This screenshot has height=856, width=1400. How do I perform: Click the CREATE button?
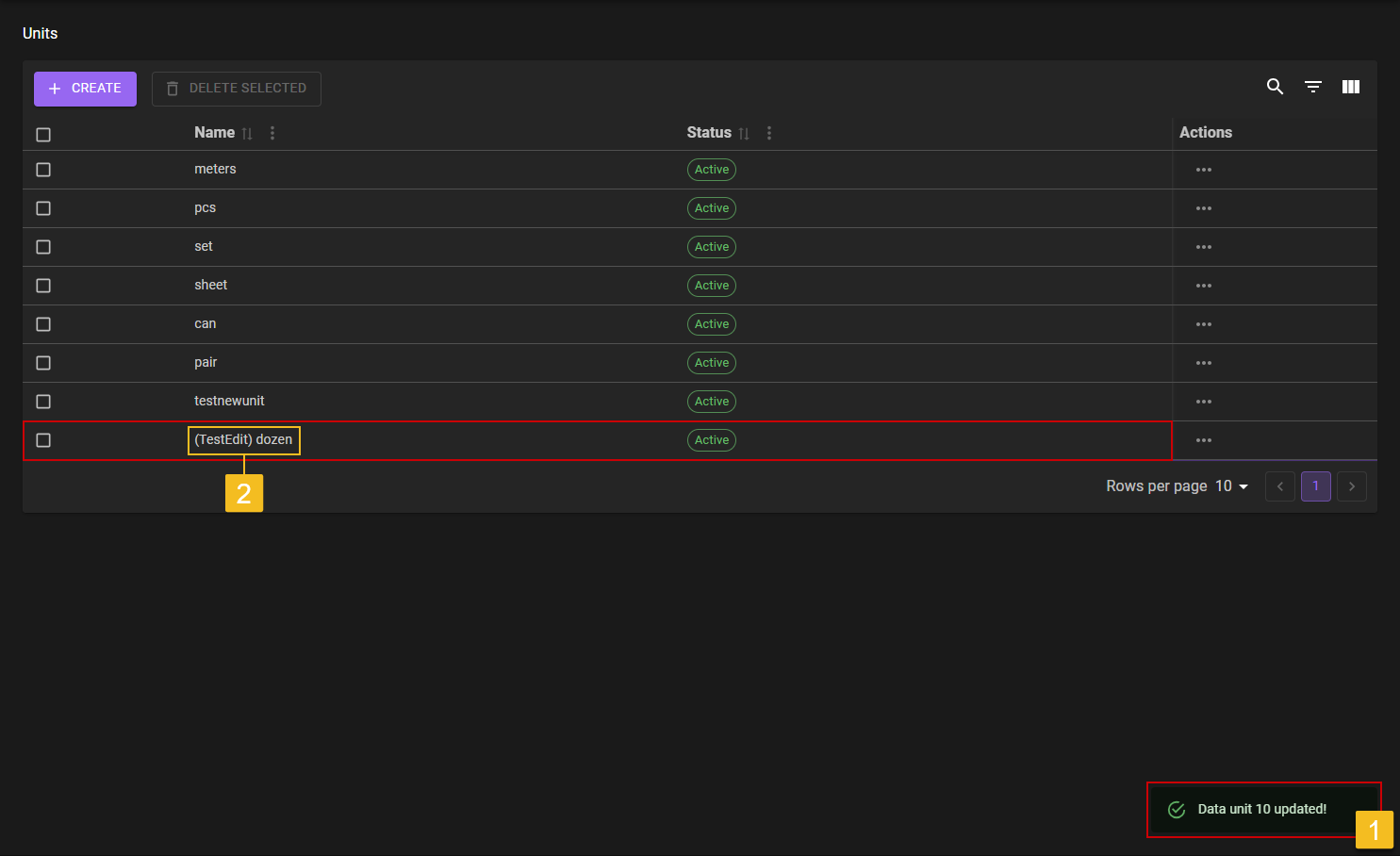pyautogui.click(x=85, y=89)
